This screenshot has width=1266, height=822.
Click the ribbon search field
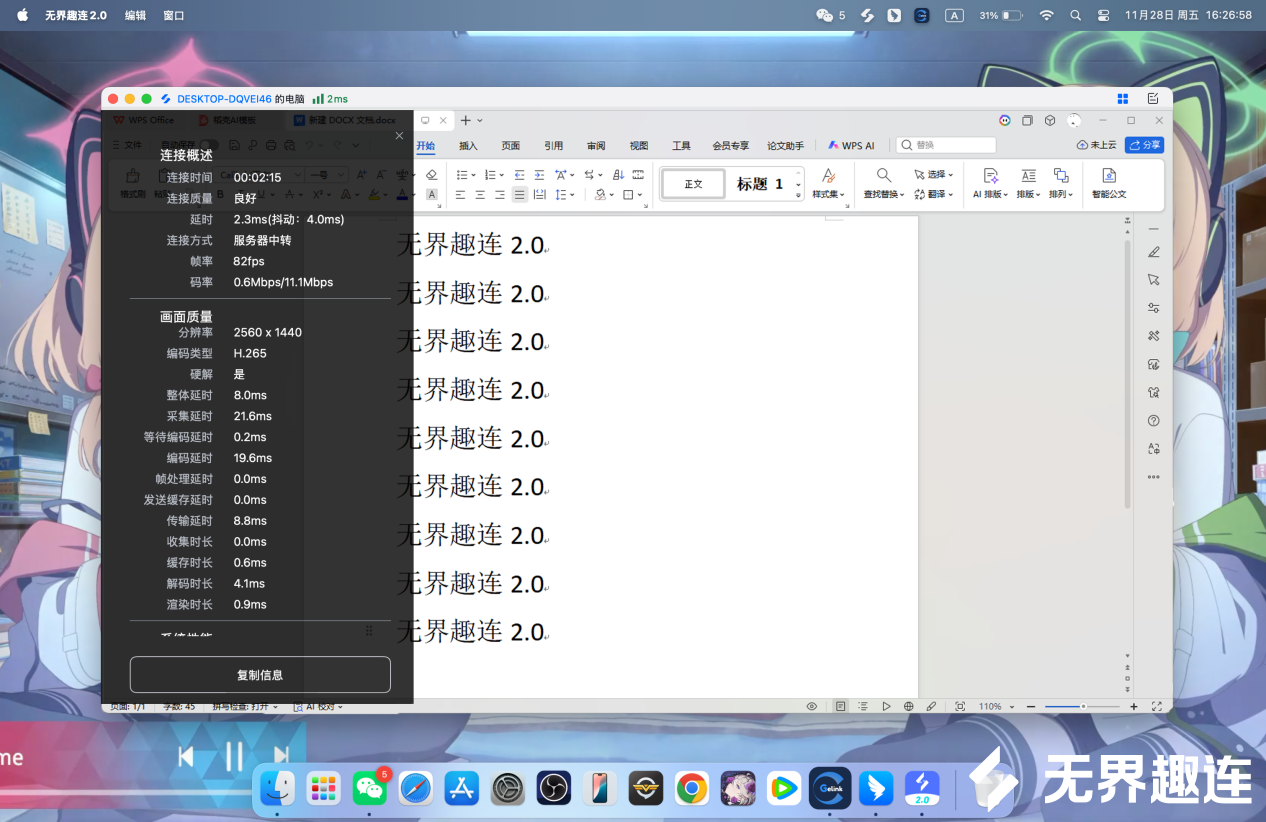tap(945, 145)
